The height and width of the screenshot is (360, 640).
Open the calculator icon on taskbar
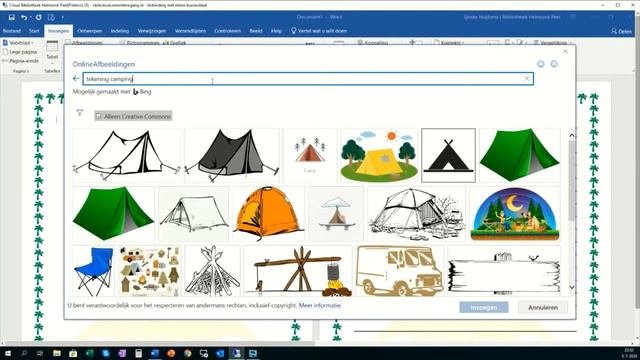pos(138,353)
